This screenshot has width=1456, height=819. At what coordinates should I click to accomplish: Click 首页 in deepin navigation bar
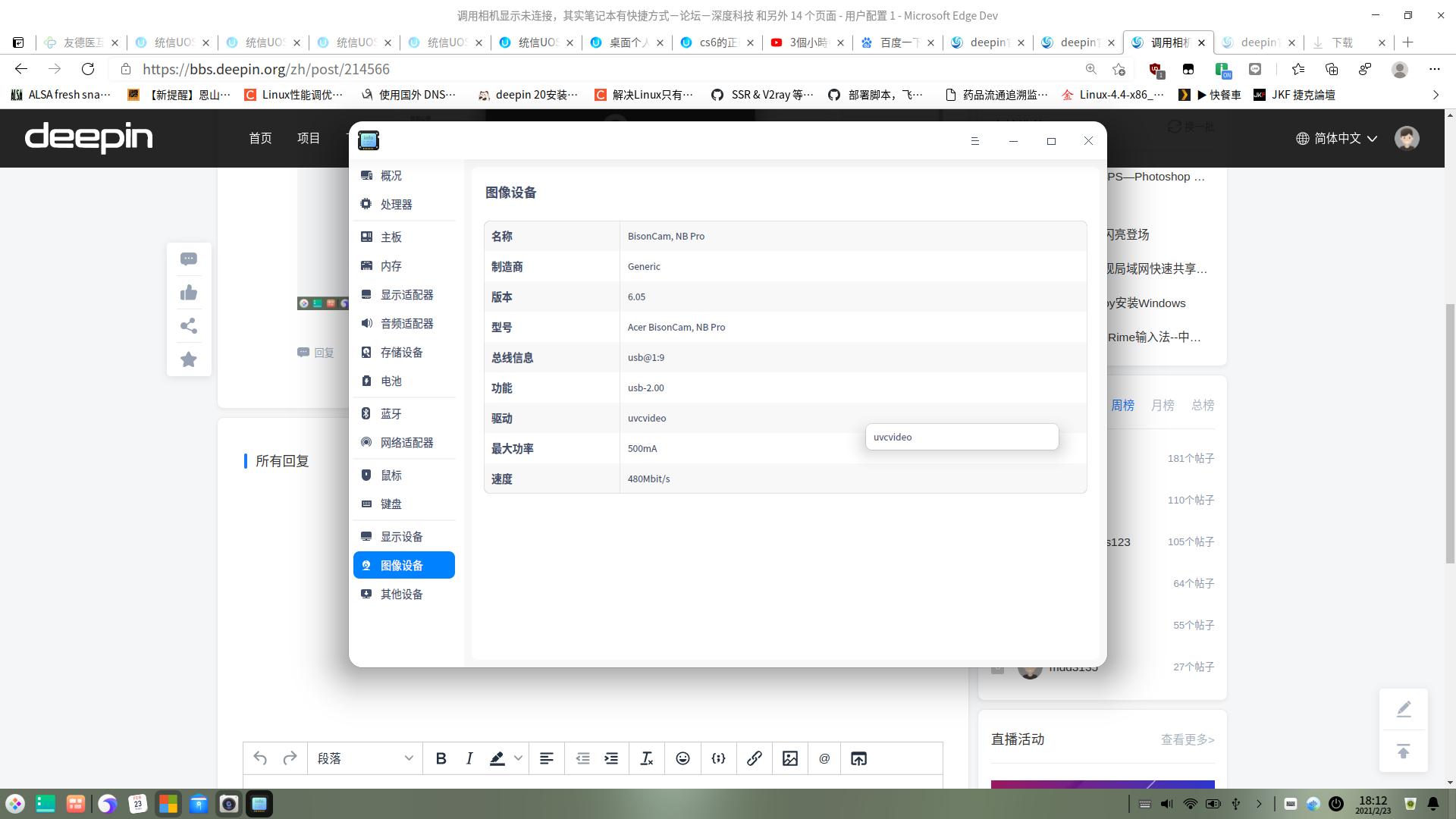click(260, 138)
